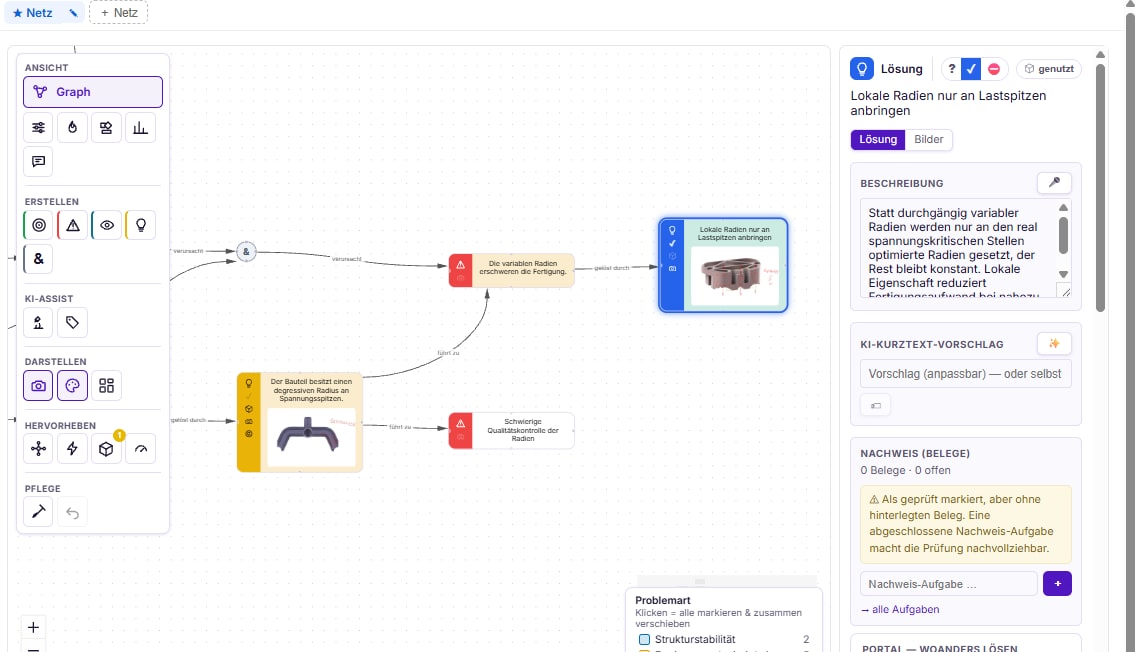The width and height of the screenshot is (1135, 652).
Task: Highlight with the lightning bolt icon
Action: (x=72, y=449)
